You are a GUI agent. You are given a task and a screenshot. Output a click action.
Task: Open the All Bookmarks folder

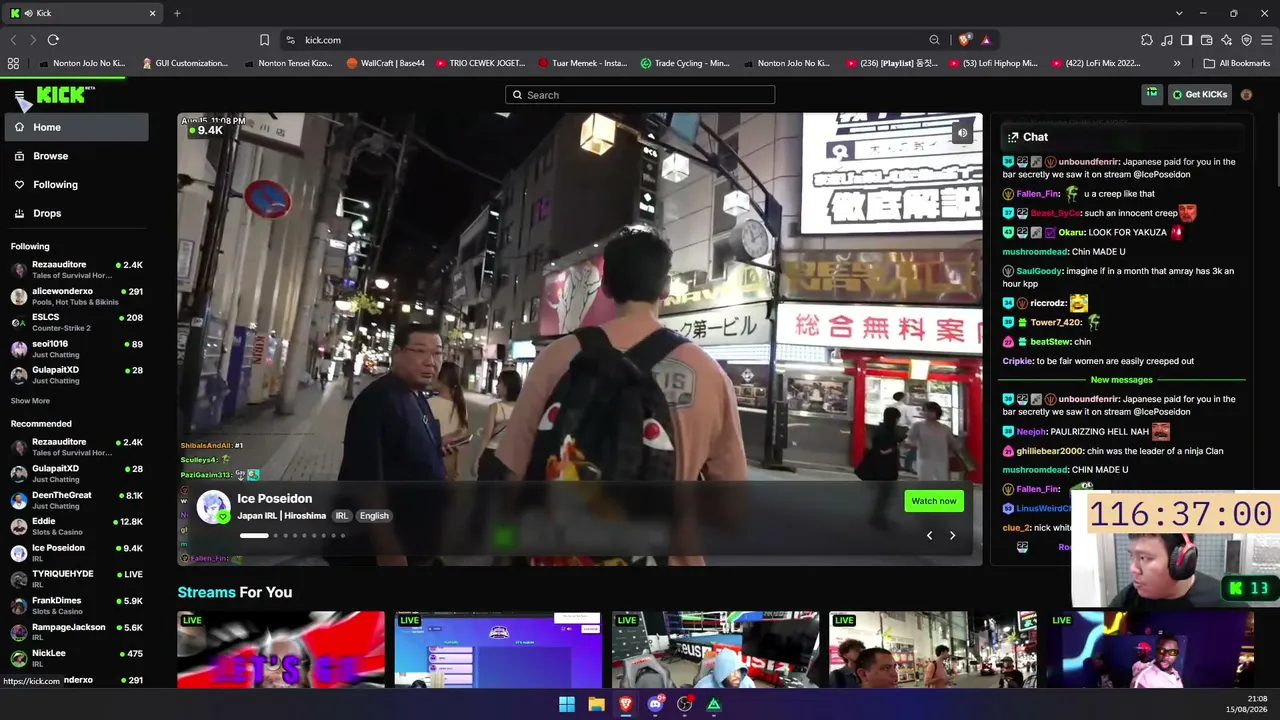click(x=1237, y=63)
